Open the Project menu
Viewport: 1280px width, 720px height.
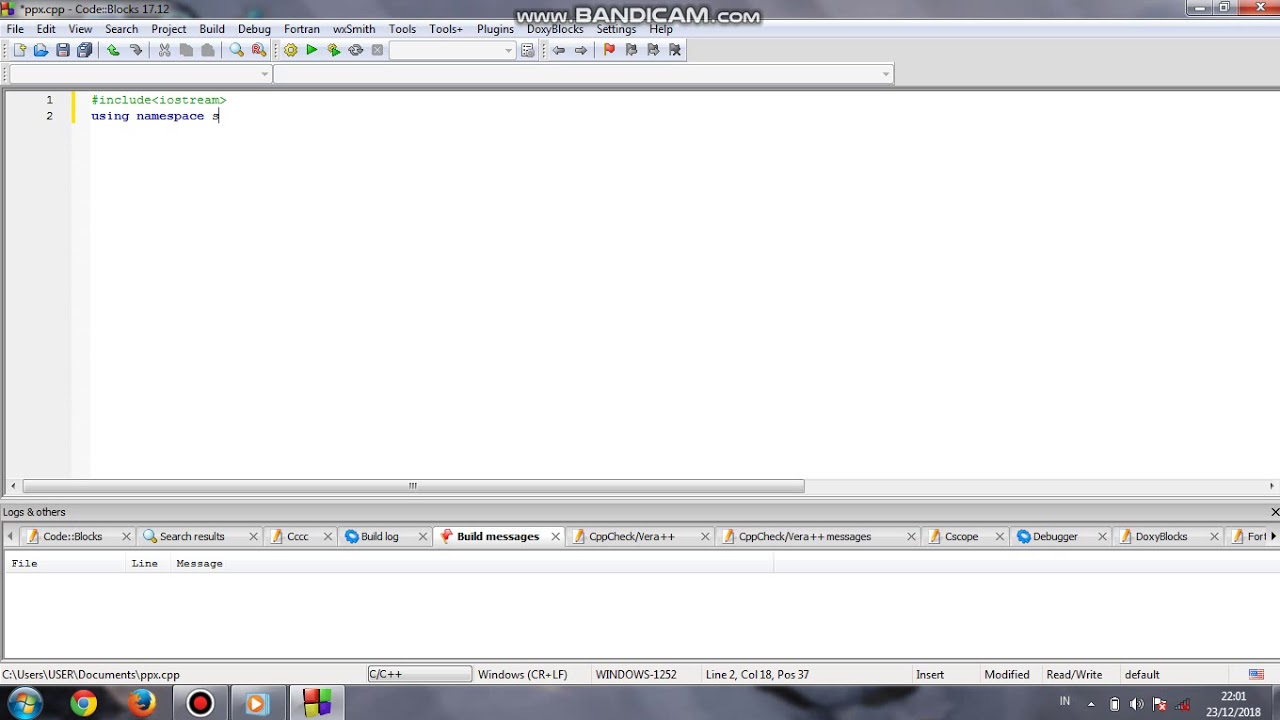(169, 29)
